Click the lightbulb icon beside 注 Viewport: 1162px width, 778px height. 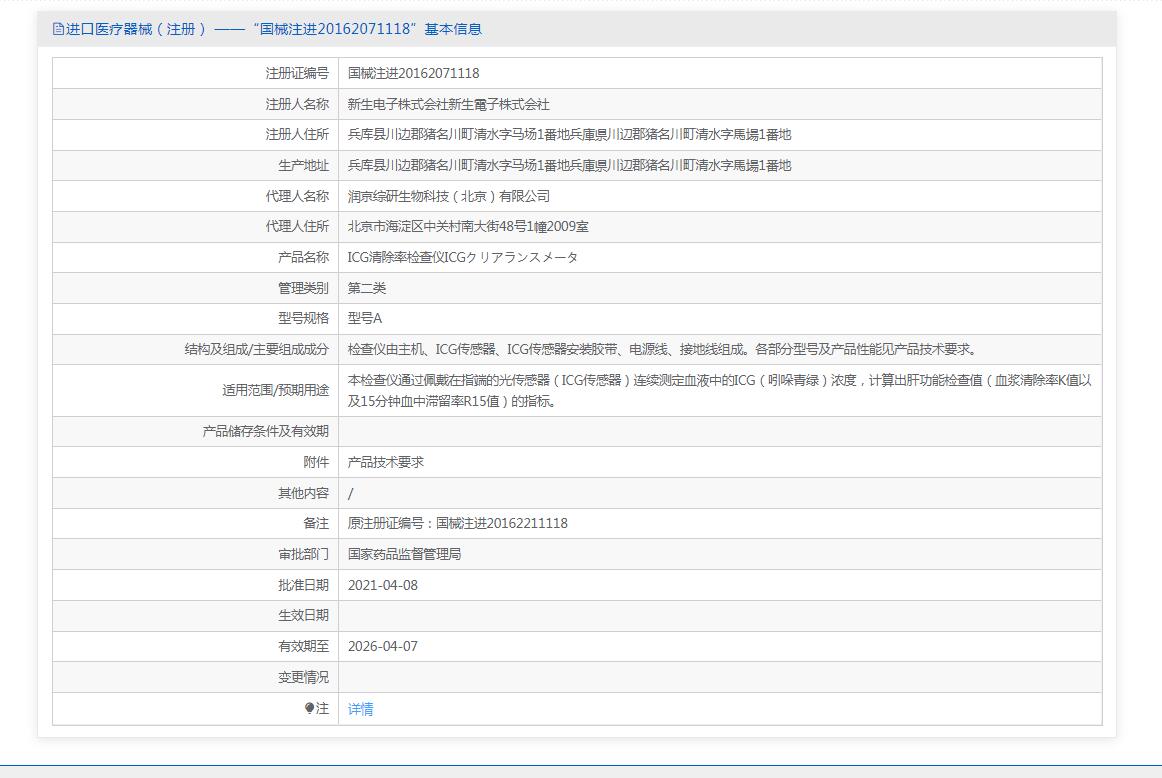click(x=310, y=708)
